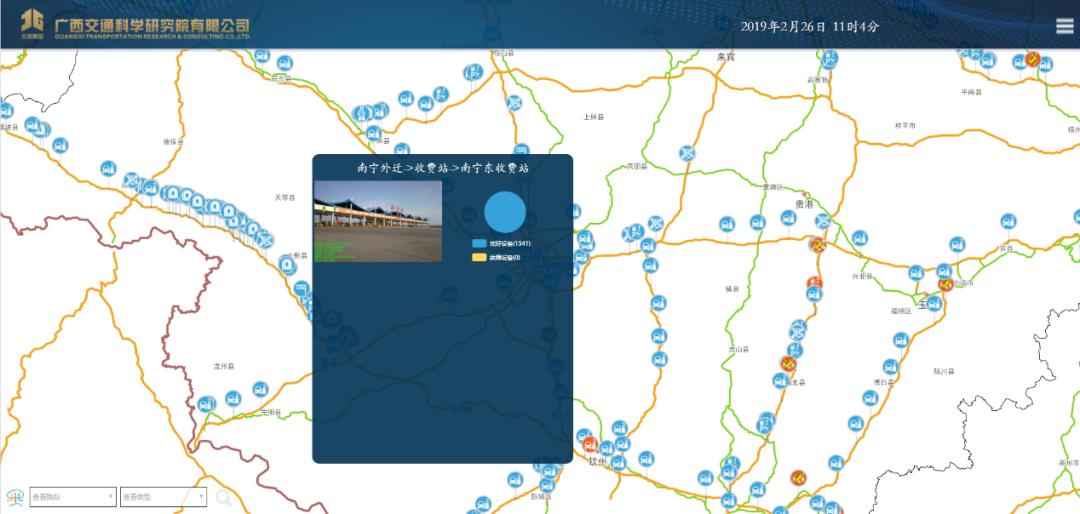Select the crossed-out blue marker near 宾阳县
The height and width of the screenshot is (514, 1080).
687,153
